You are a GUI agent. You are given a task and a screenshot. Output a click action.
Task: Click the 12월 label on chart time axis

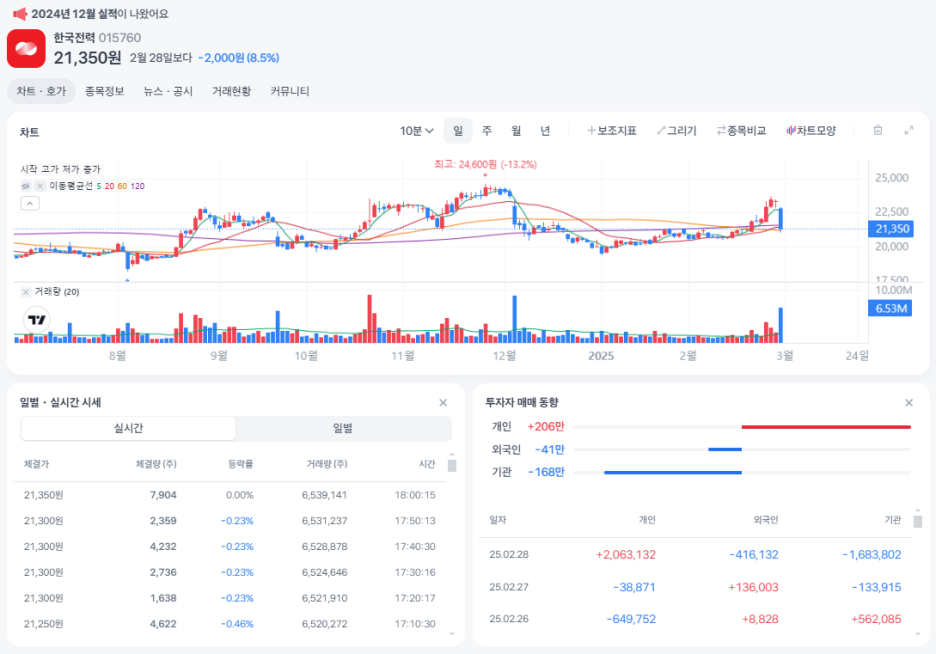[x=504, y=356]
